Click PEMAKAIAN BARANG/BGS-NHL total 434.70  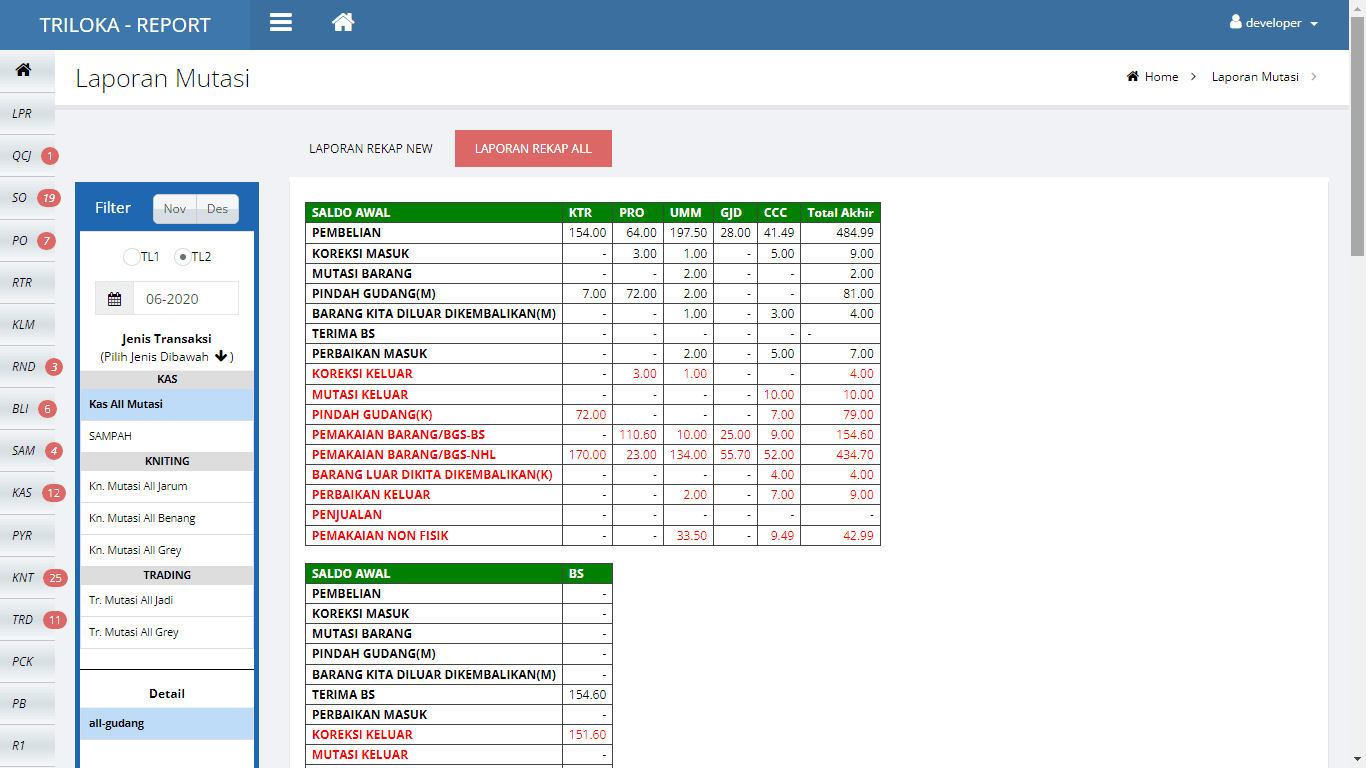[x=841, y=454]
